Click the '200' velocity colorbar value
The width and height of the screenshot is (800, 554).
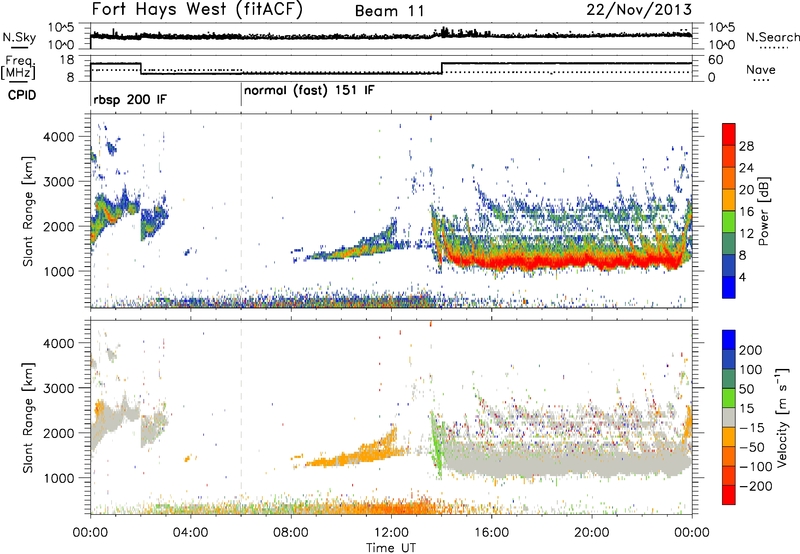(x=750, y=350)
